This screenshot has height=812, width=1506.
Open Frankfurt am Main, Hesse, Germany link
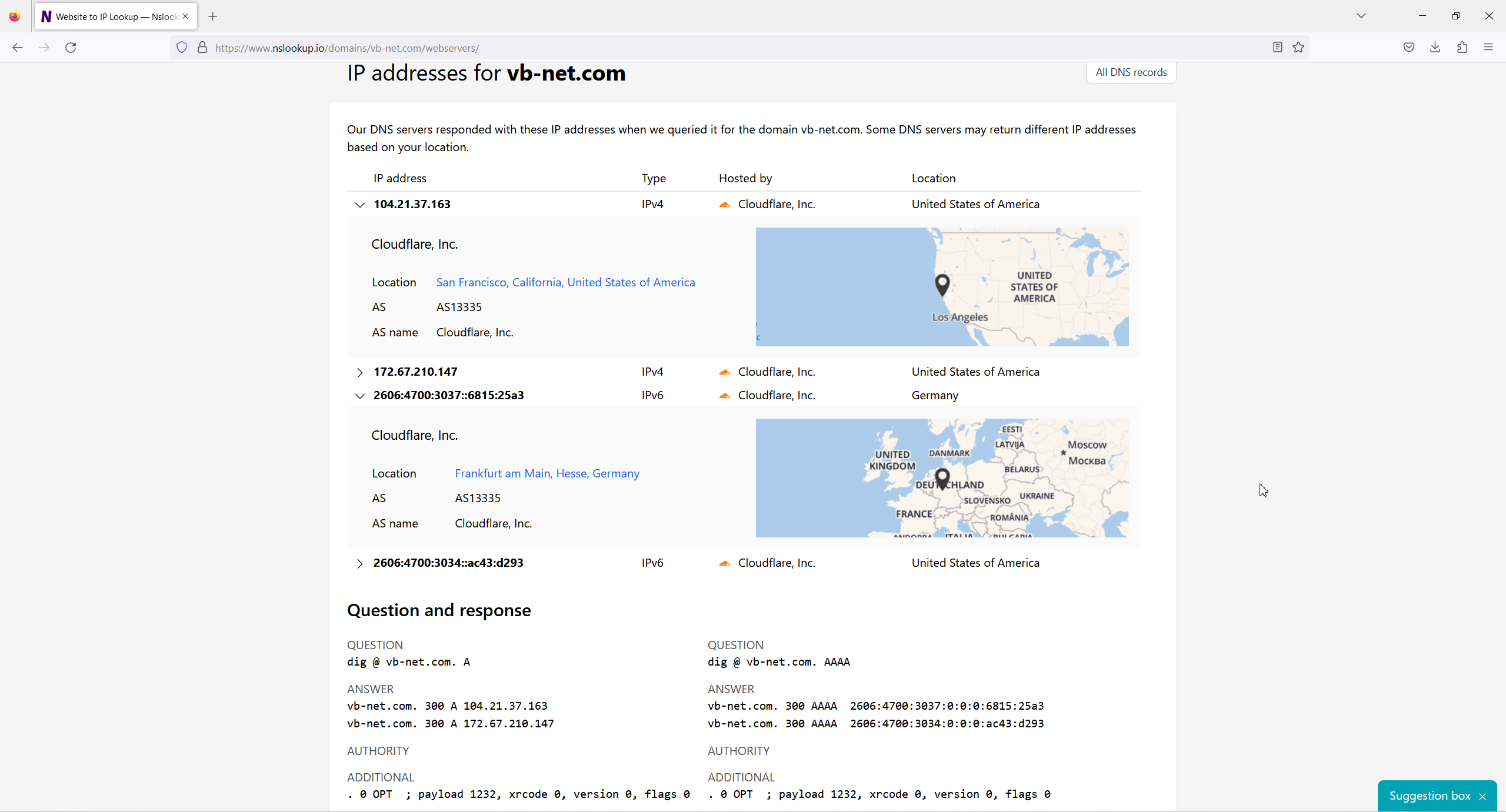coord(547,473)
